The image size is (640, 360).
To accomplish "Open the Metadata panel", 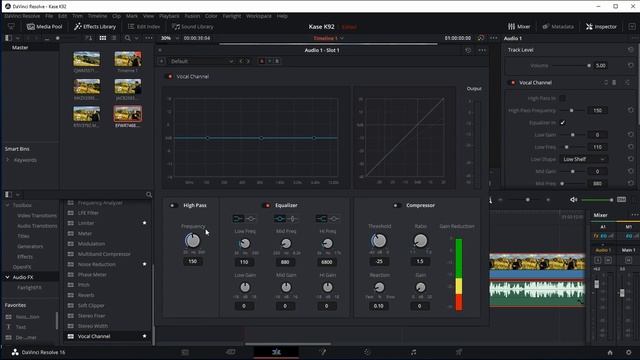I will [x=558, y=27].
